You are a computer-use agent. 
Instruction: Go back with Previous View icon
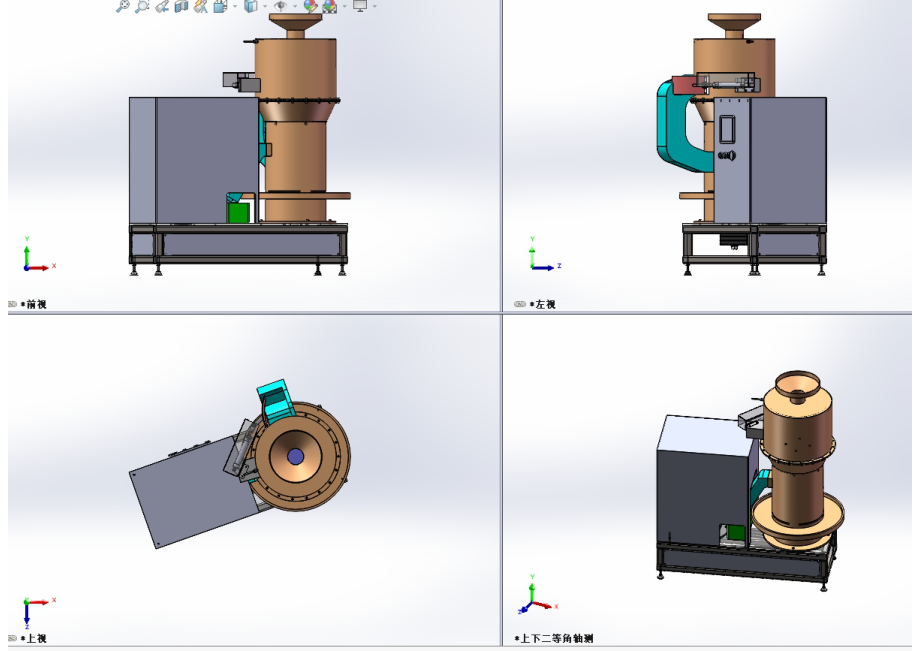(x=162, y=6)
